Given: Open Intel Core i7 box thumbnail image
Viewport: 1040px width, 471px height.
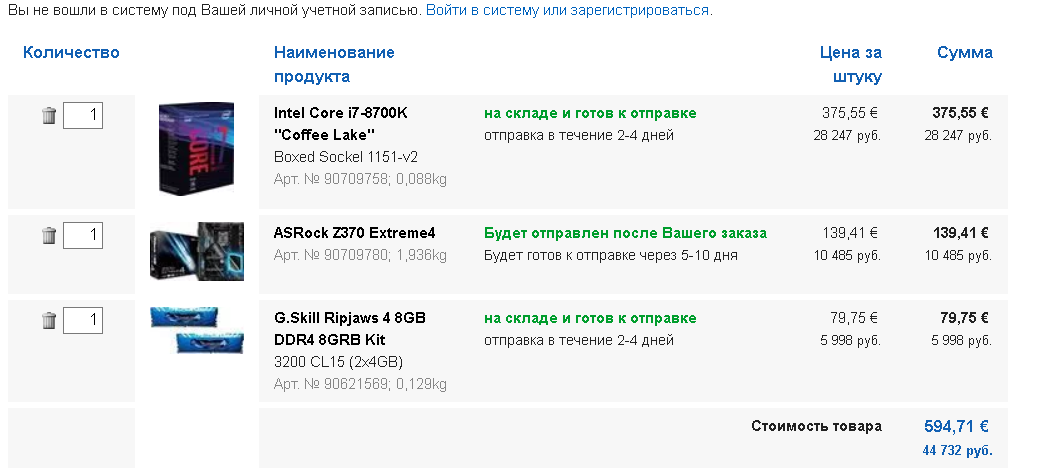Looking at the screenshot, I should click(197, 149).
